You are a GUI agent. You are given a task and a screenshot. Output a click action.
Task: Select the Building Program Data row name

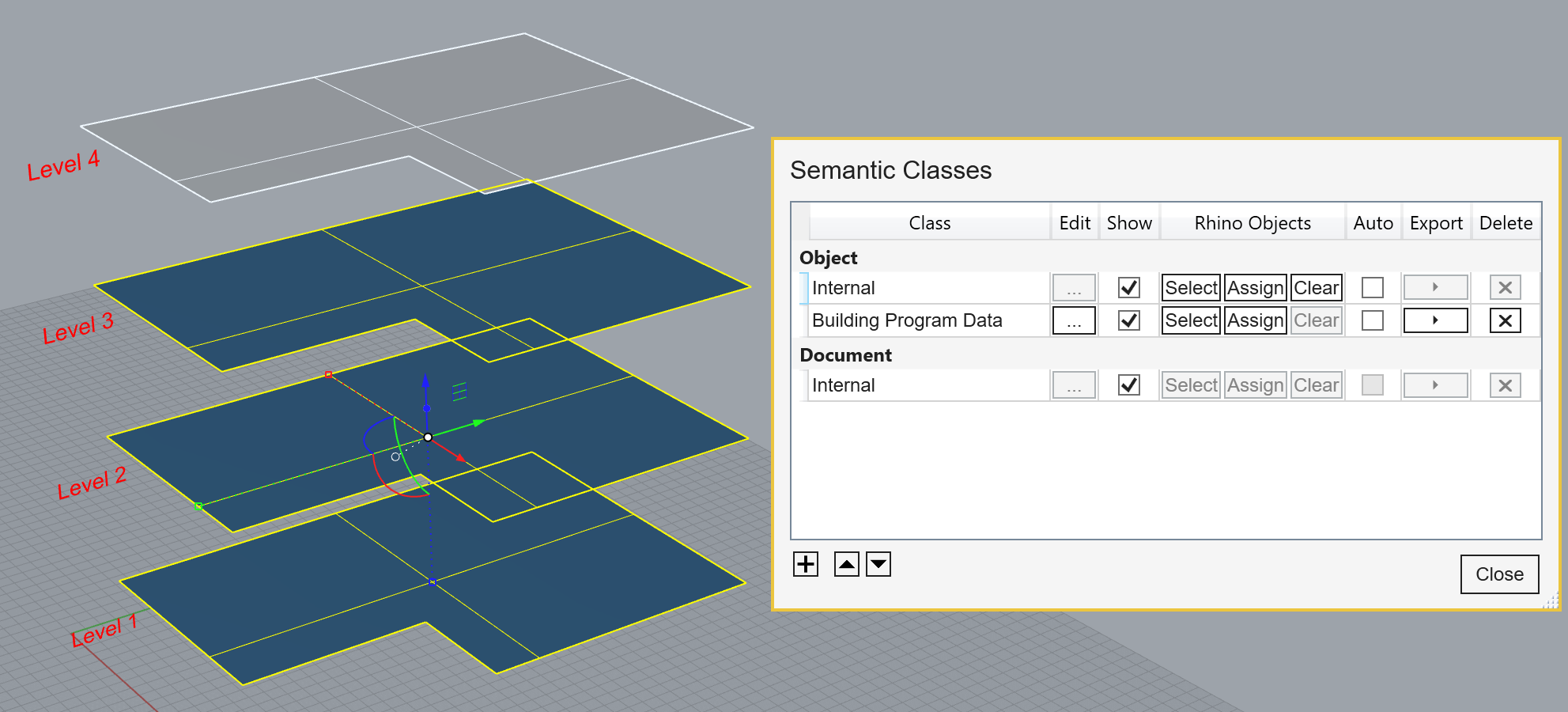[x=907, y=320]
